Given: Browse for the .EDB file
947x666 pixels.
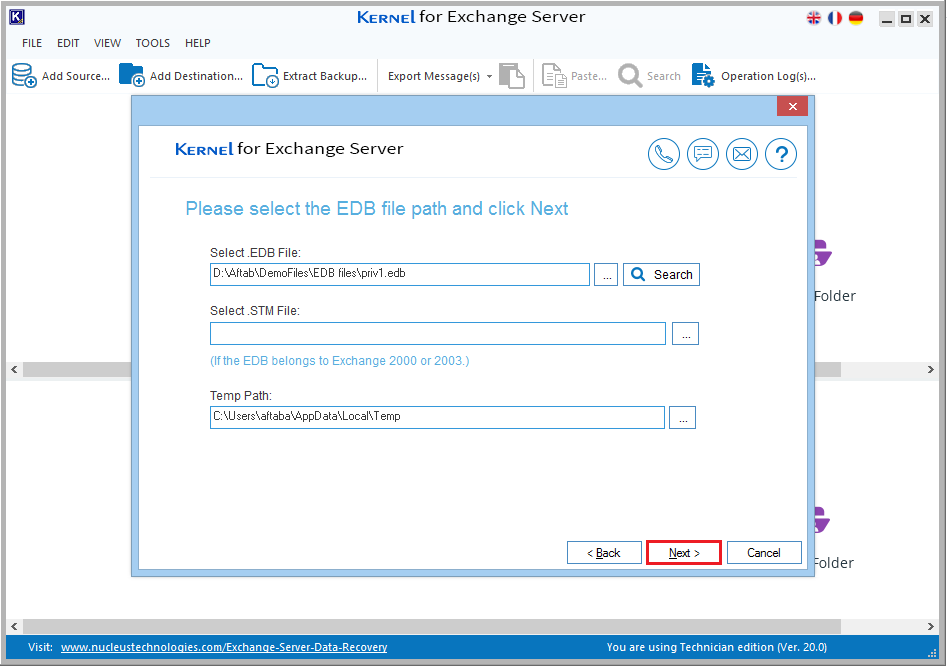Looking at the screenshot, I should [x=606, y=274].
